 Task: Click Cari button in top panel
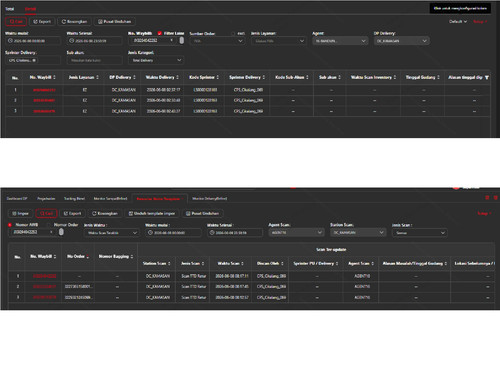tap(16, 22)
